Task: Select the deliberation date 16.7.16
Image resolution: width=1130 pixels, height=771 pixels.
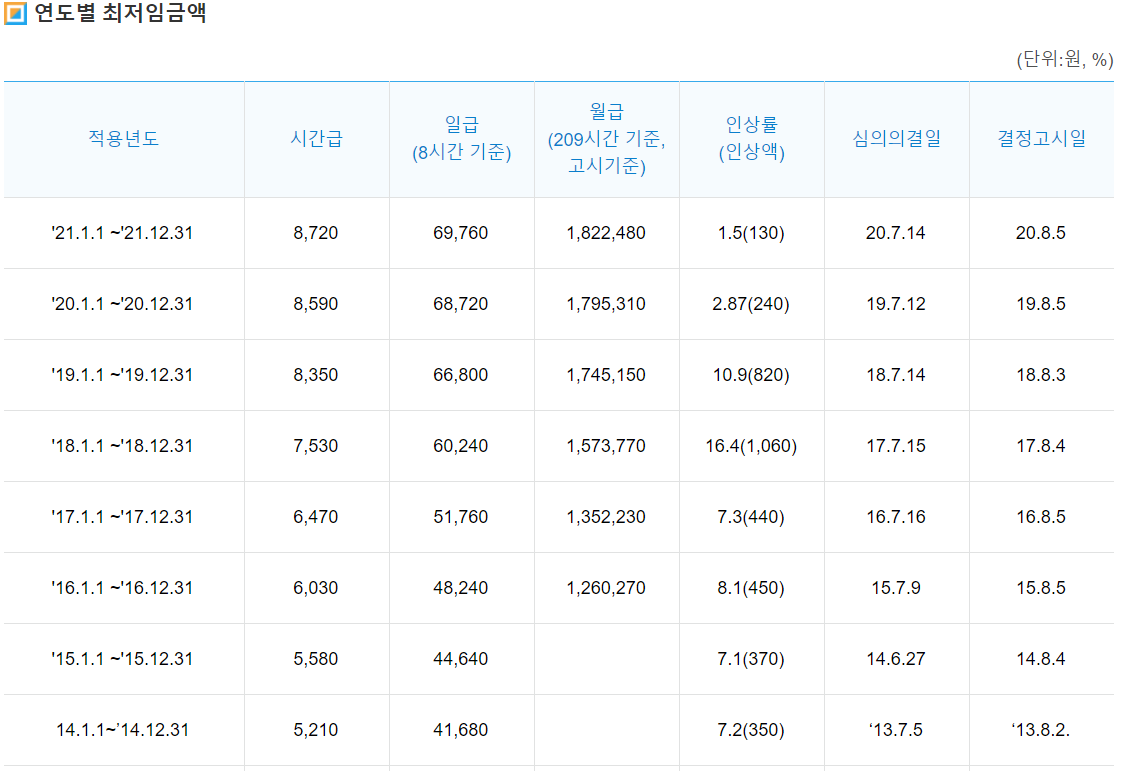Action: click(896, 517)
